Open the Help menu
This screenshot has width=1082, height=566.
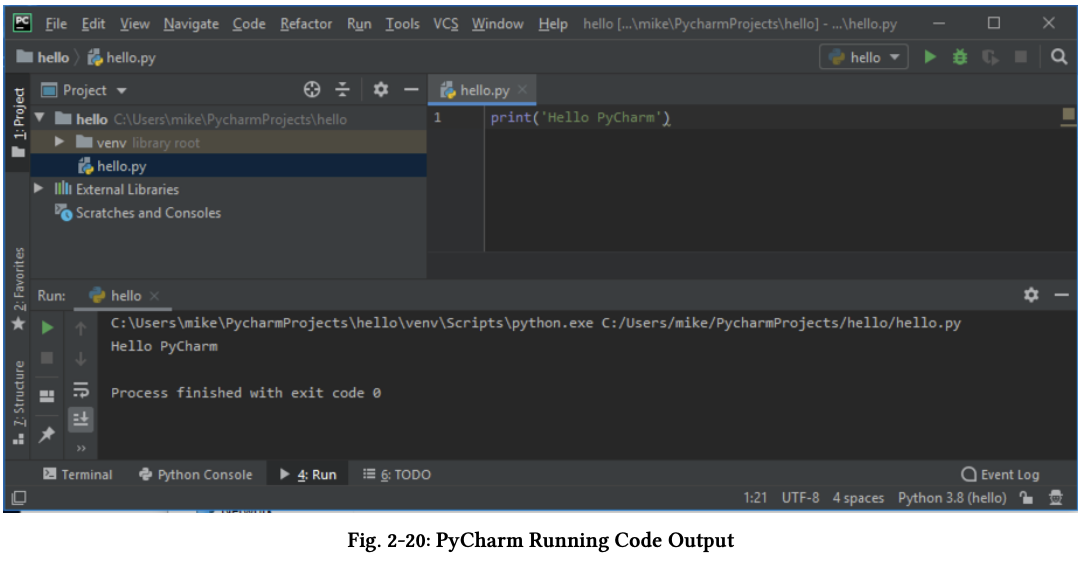tap(553, 23)
